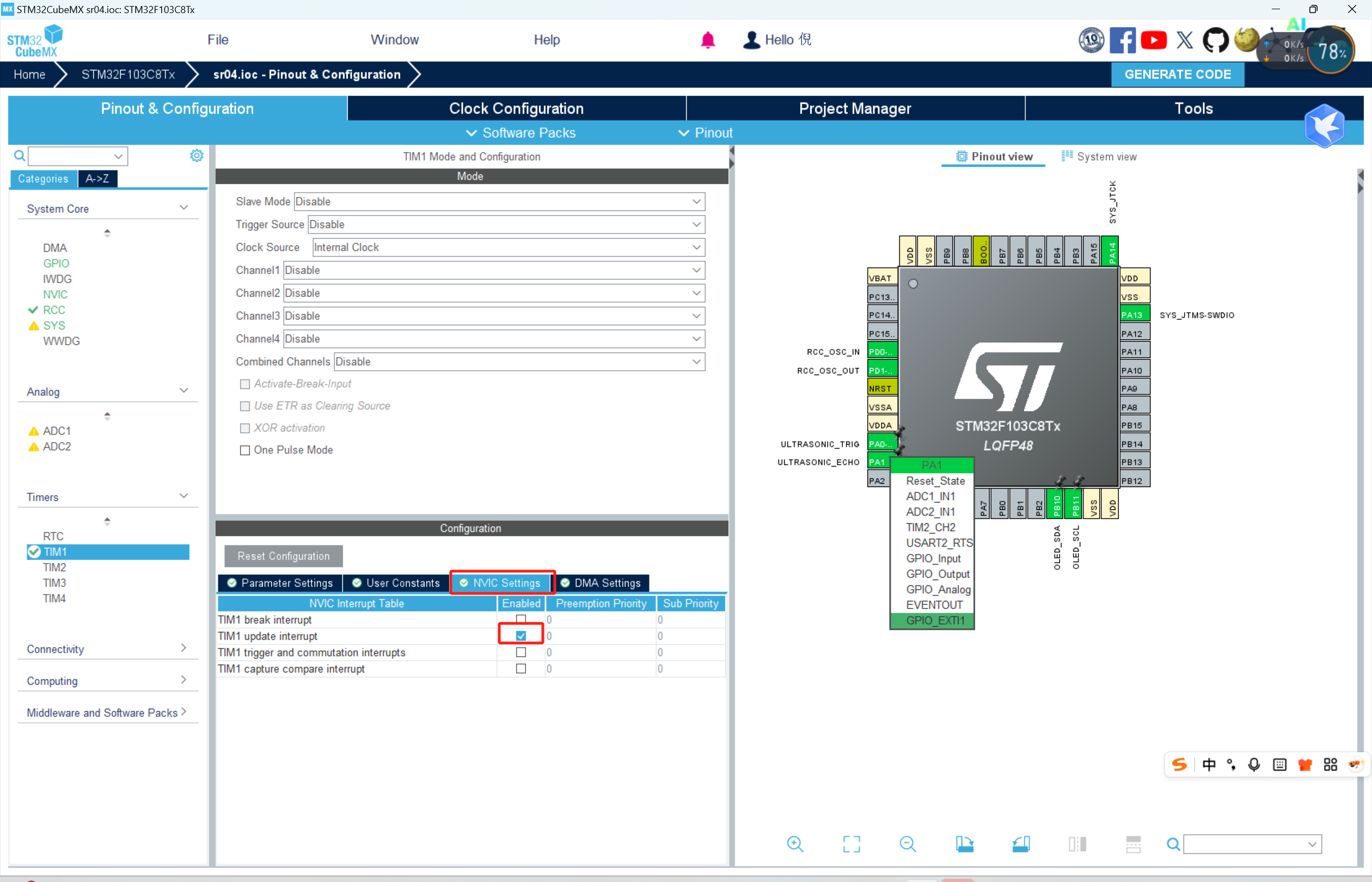Screen dimensions: 1372x882
Task: Open the Channel1 dropdown
Action: [494, 271]
